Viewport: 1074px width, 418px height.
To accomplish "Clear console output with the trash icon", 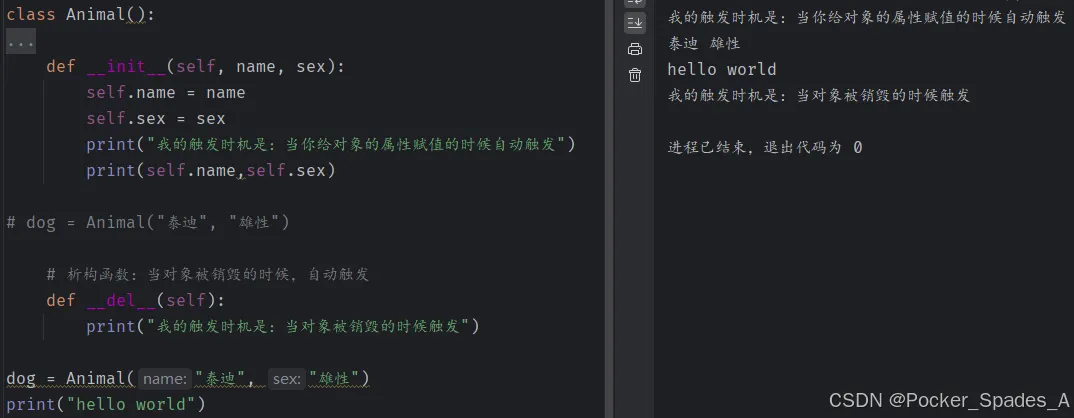I will point(635,75).
